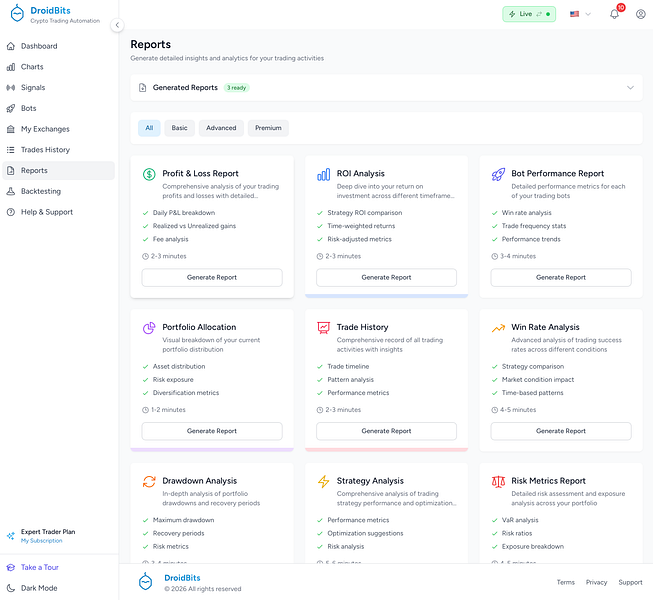Expand the Generated Reports section
This screenshot has width=653, height=600.
[x=630, y=87]
